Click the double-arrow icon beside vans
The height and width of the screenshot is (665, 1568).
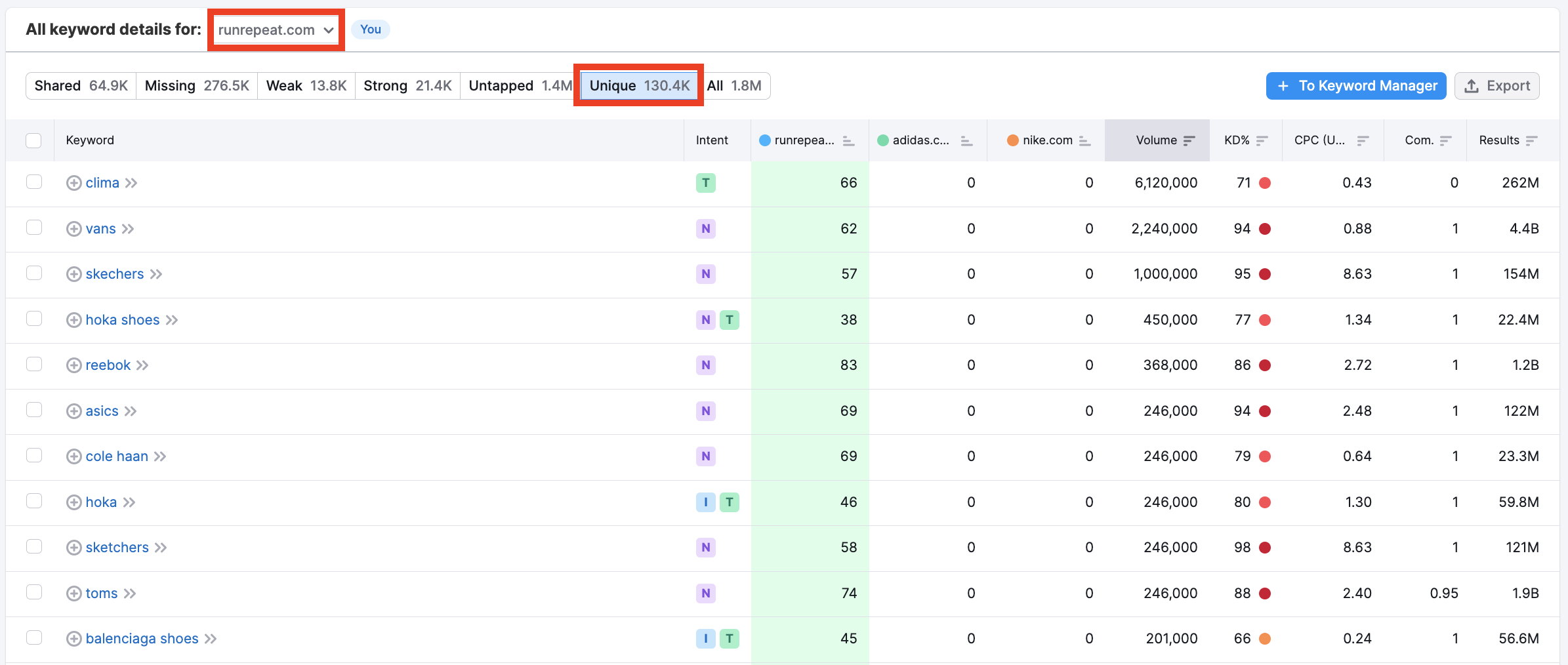[129, 228]
